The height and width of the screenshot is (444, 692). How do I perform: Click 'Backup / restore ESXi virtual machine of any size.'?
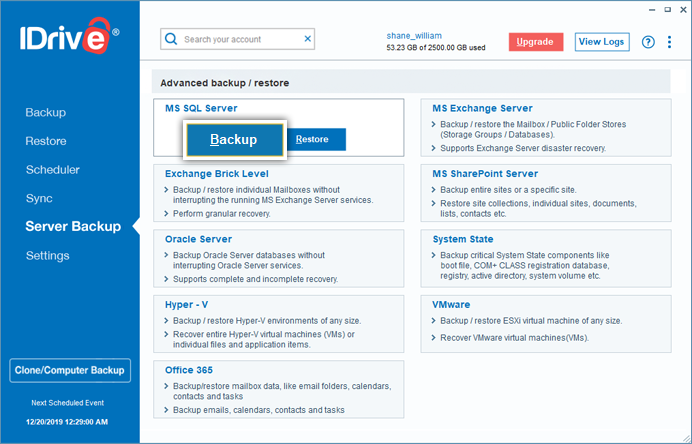[531, 321]
